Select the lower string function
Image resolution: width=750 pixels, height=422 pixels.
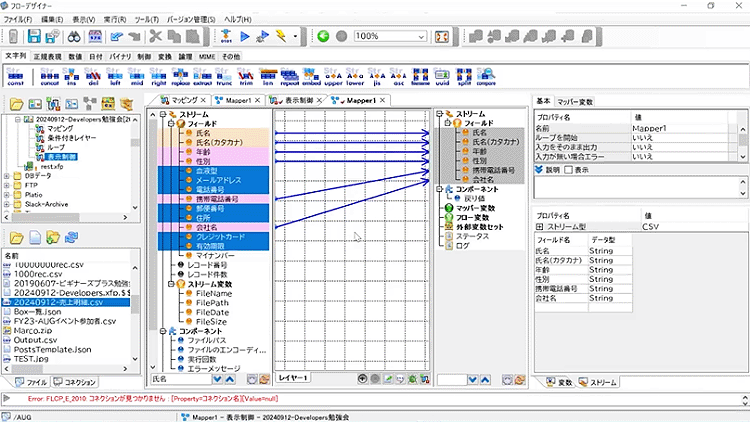(355, 77)
